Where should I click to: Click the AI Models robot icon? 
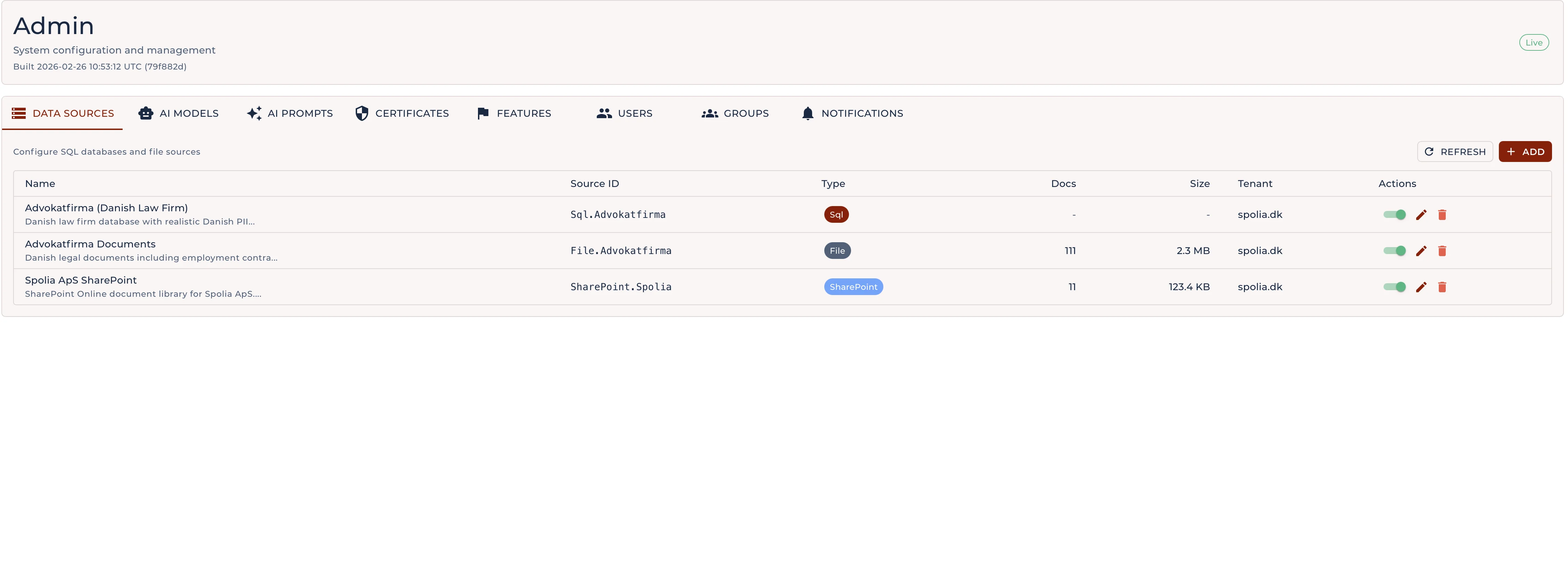tap(146, 113)
